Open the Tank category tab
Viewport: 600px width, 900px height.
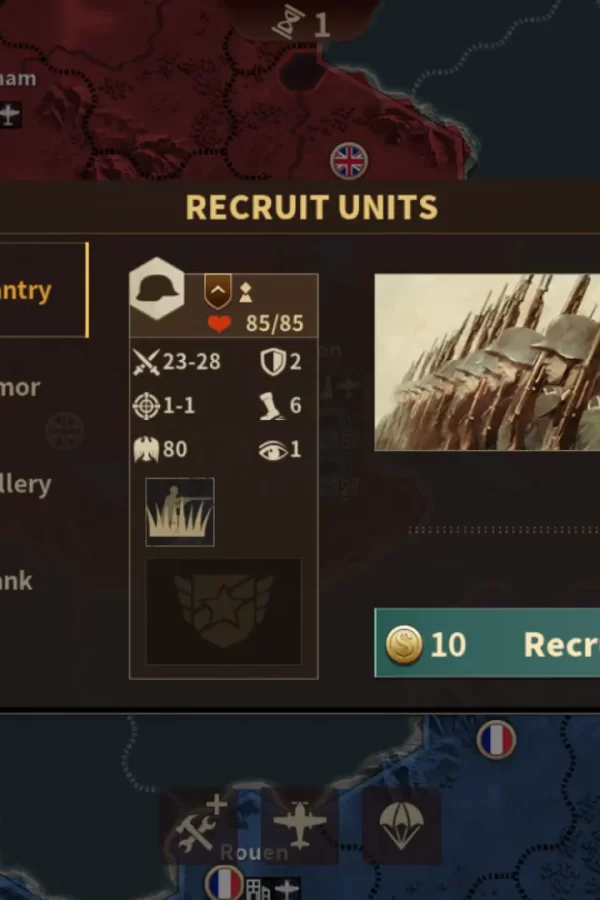click(17, 581)
